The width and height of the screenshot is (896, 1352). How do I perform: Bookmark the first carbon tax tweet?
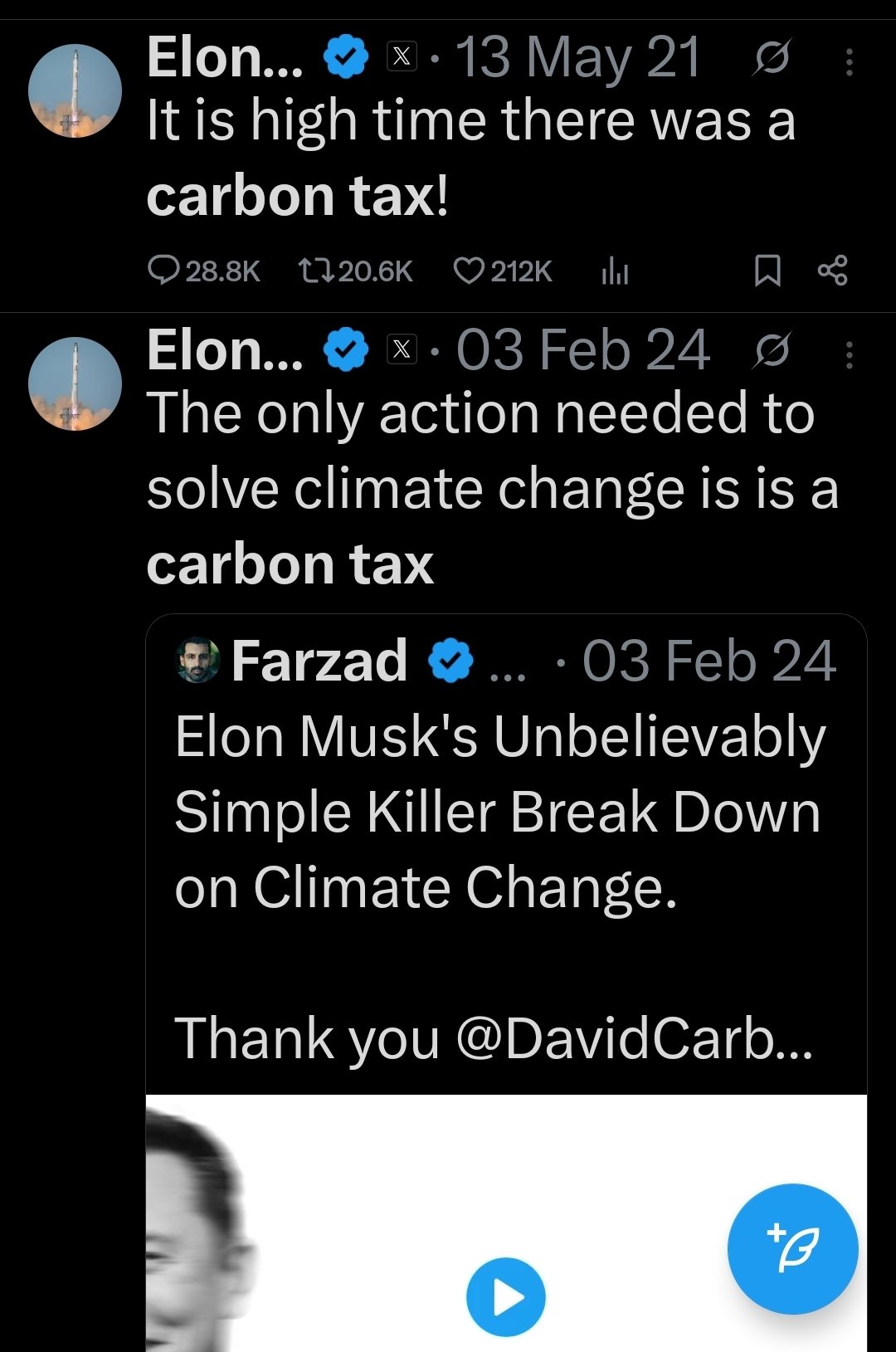point(767,271)
